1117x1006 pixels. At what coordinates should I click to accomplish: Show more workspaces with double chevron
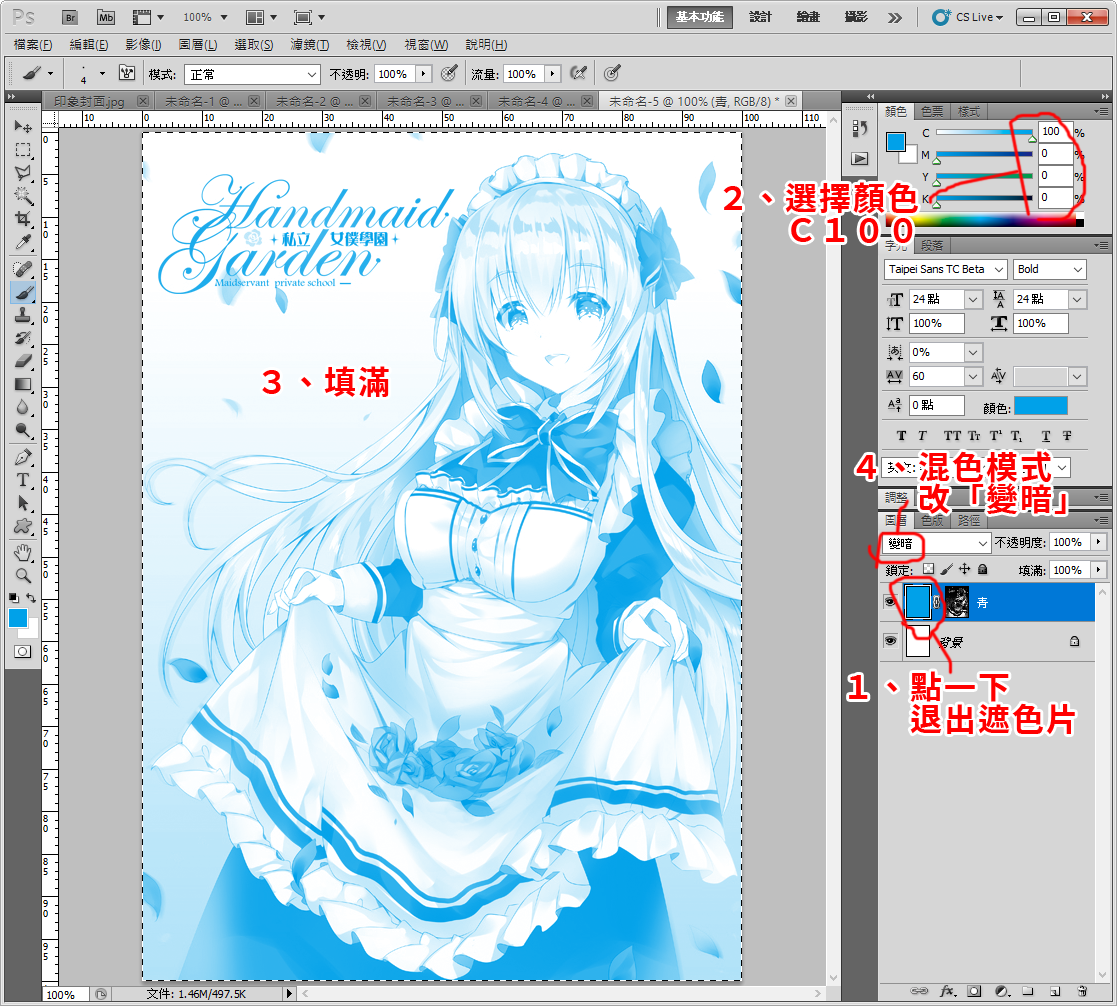[895, 18]
